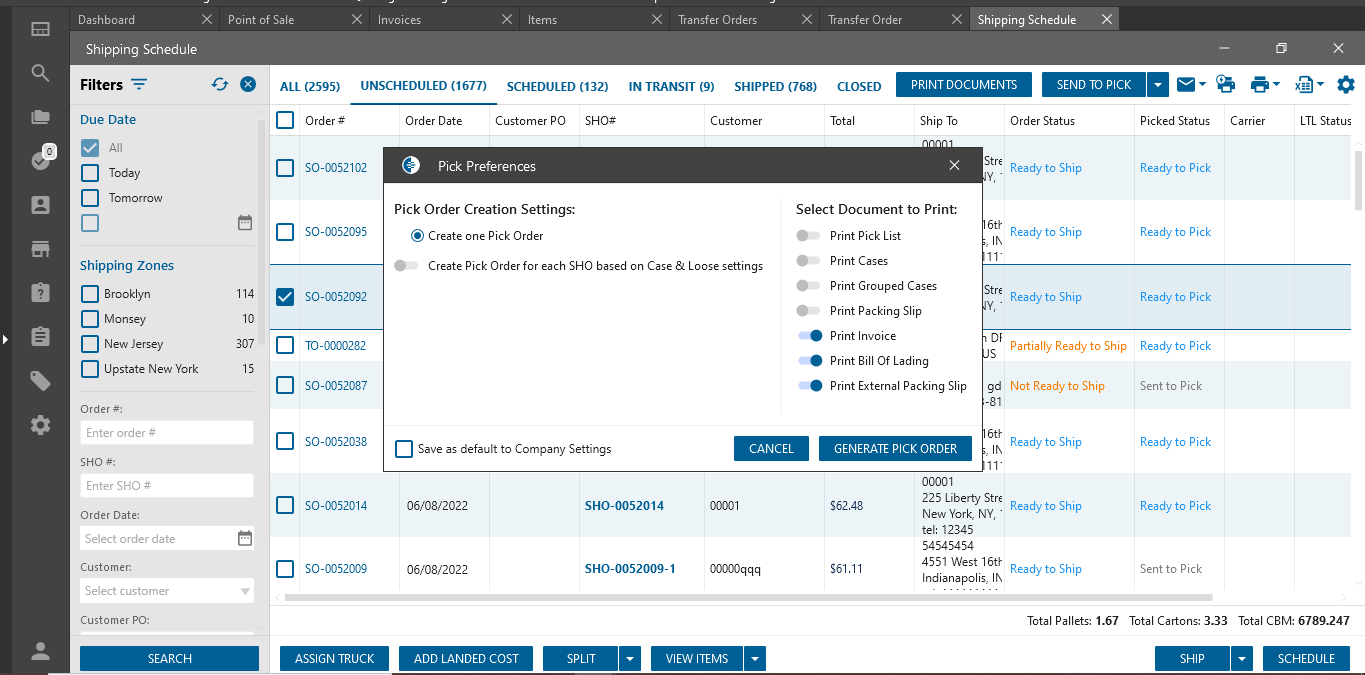Enable the Print Pick List toggle
1365x675 pixels.
(x=808, y=236)
